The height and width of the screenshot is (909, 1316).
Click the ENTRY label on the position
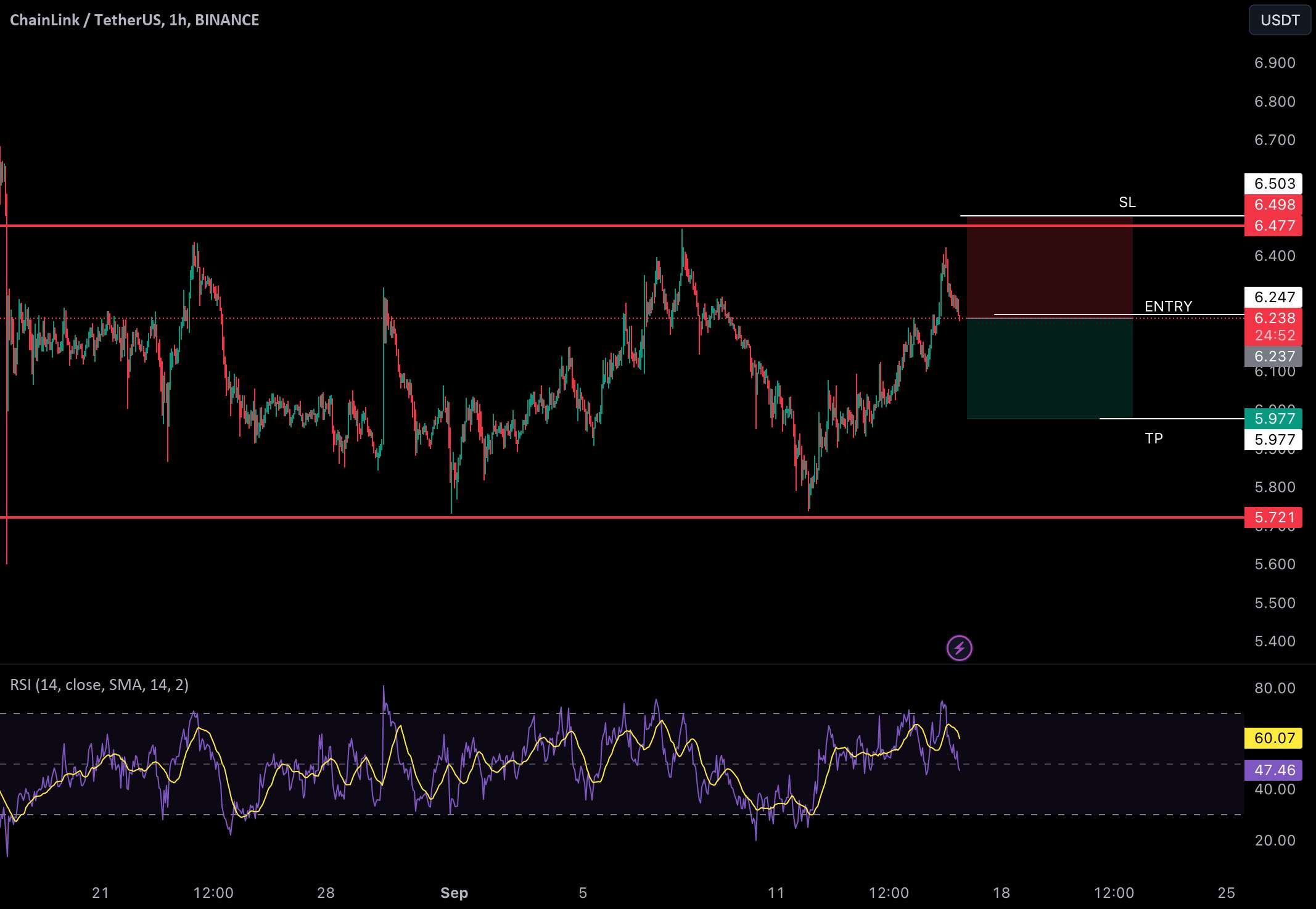[1168, 306]
